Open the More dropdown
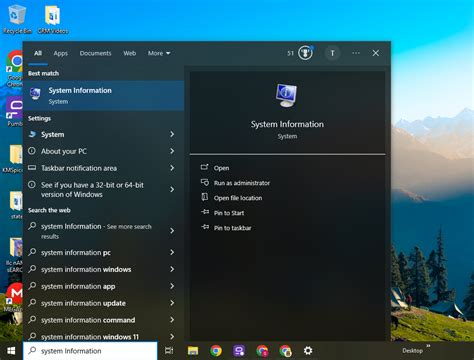The image size is (474, 360). (x=159, y=53)
